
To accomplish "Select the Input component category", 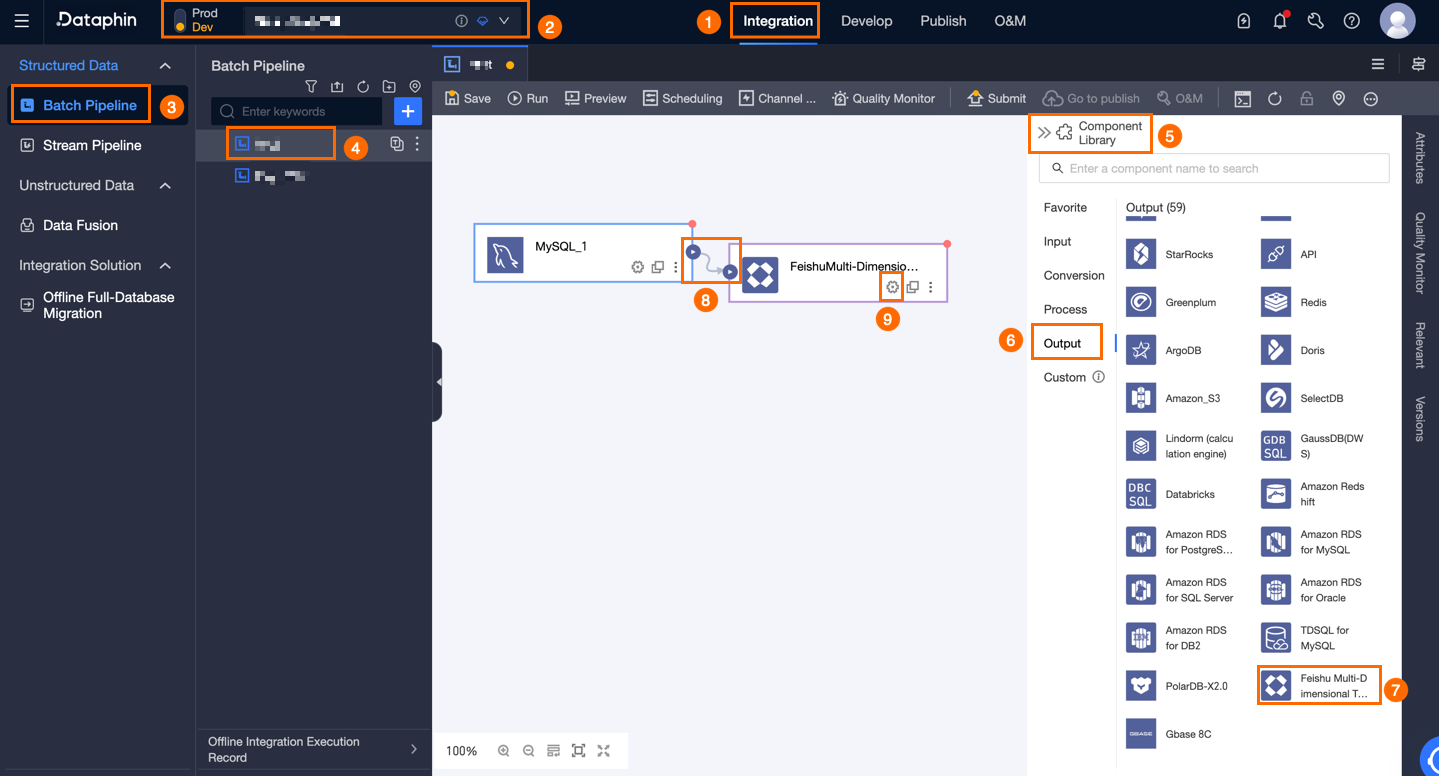I will point(1057,241).
